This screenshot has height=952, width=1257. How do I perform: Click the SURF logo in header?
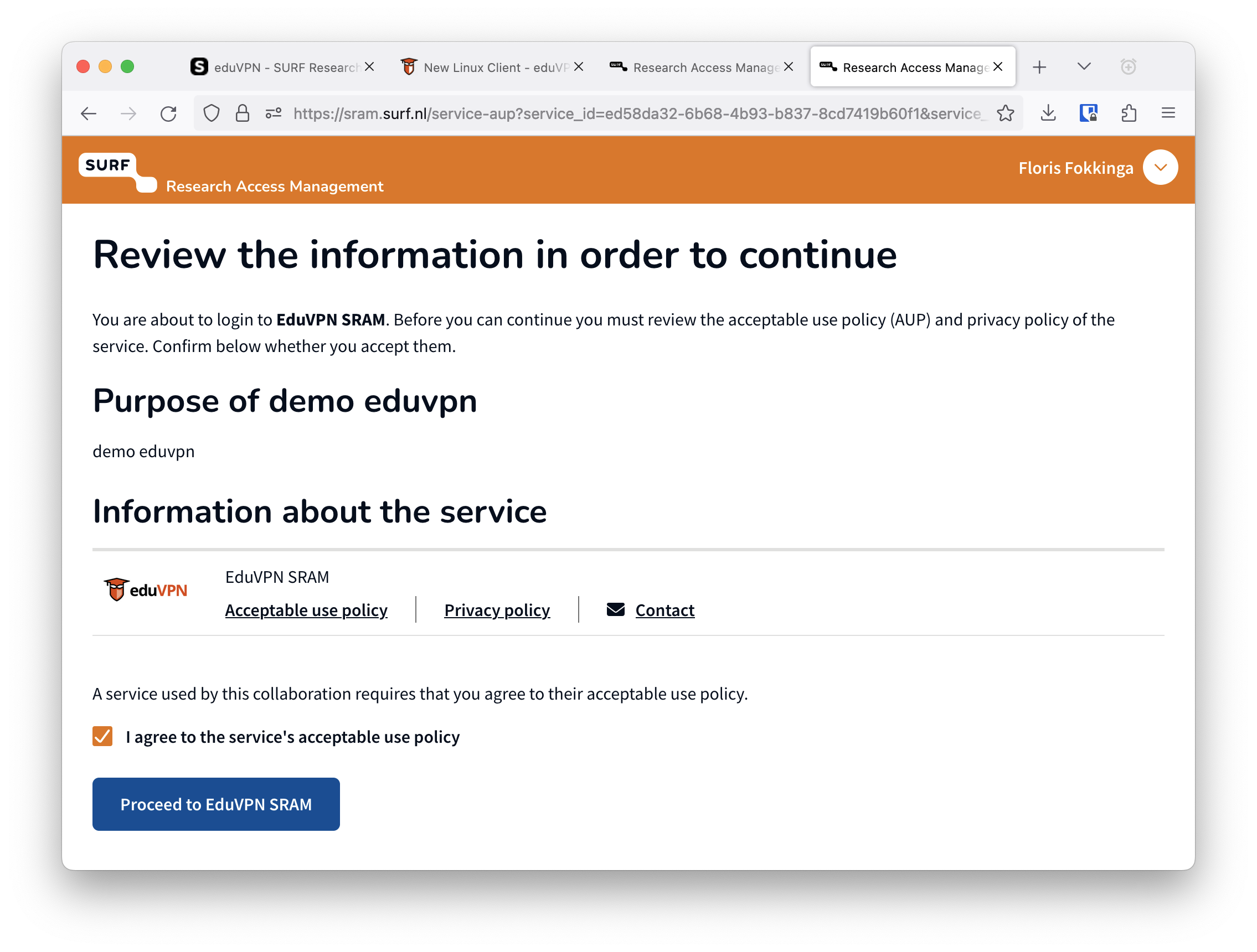(x=117, y=173)
